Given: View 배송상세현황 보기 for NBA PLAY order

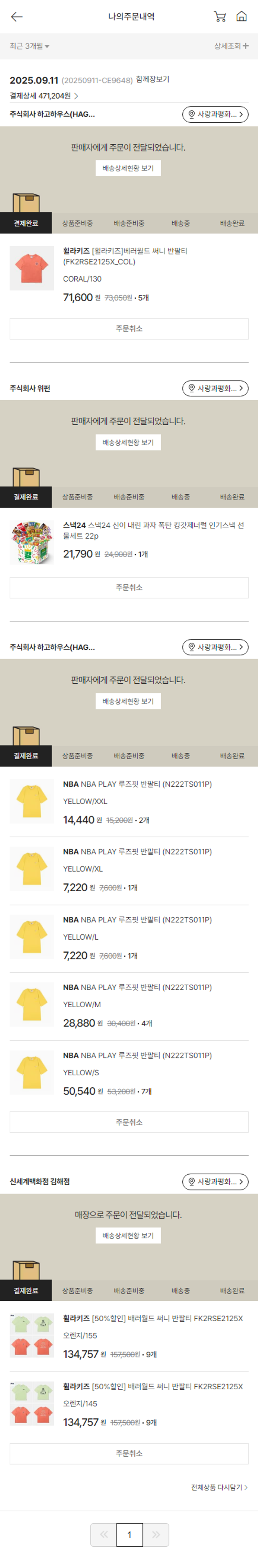Looking at the screenshot, I should coord(128,701).
